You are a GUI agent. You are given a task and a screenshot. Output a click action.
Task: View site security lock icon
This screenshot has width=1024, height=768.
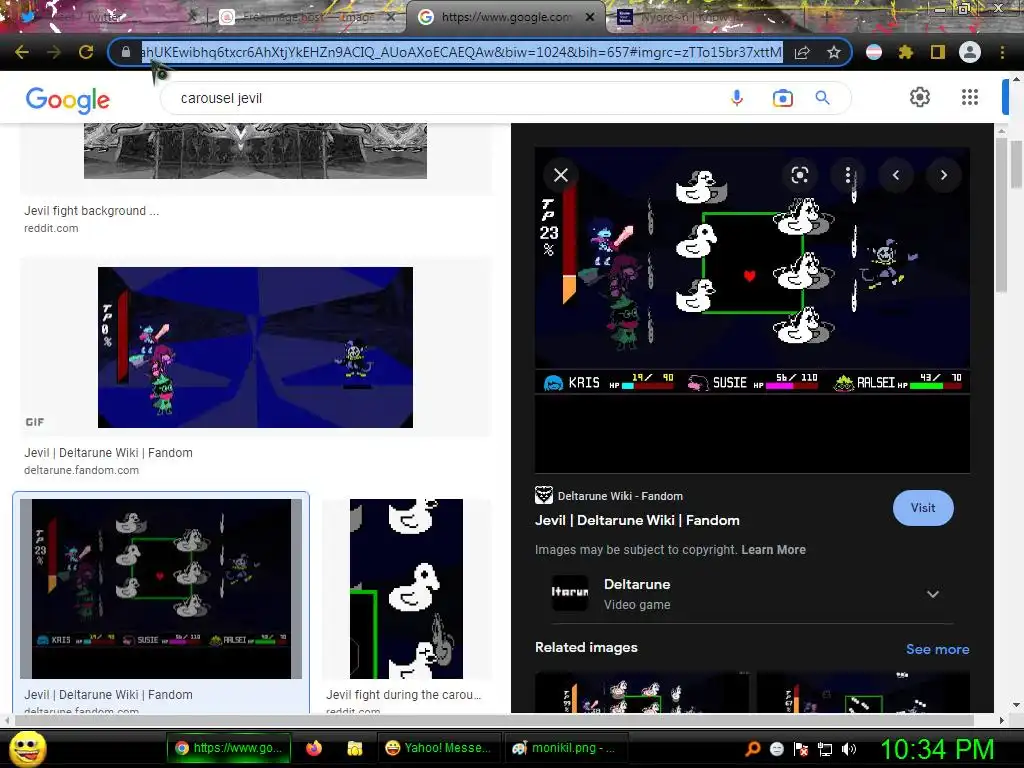point(125,52)
